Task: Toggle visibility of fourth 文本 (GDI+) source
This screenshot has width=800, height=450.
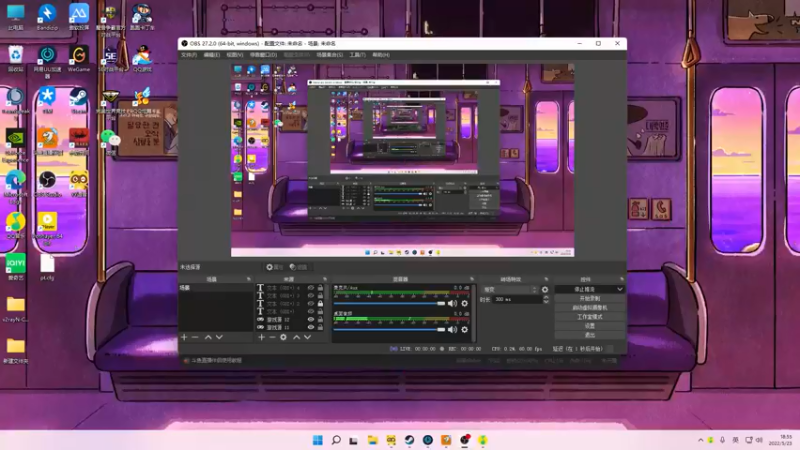Action: pyautogui.click(x=311, y=311)
